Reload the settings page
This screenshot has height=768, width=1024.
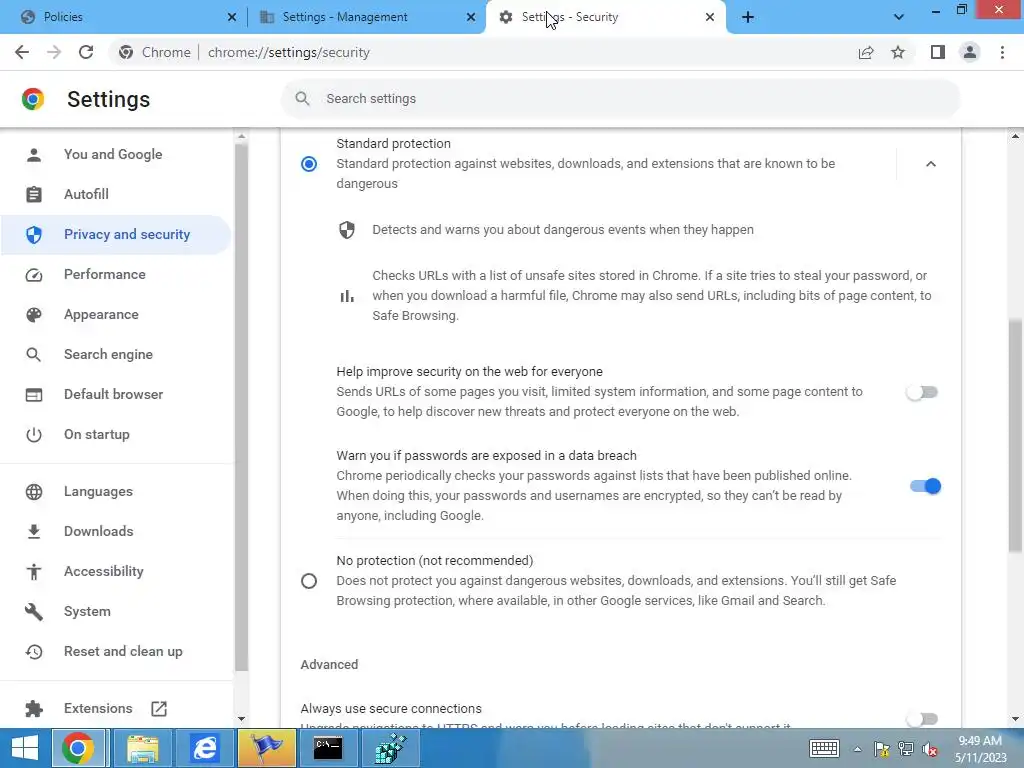coord(86,52)
